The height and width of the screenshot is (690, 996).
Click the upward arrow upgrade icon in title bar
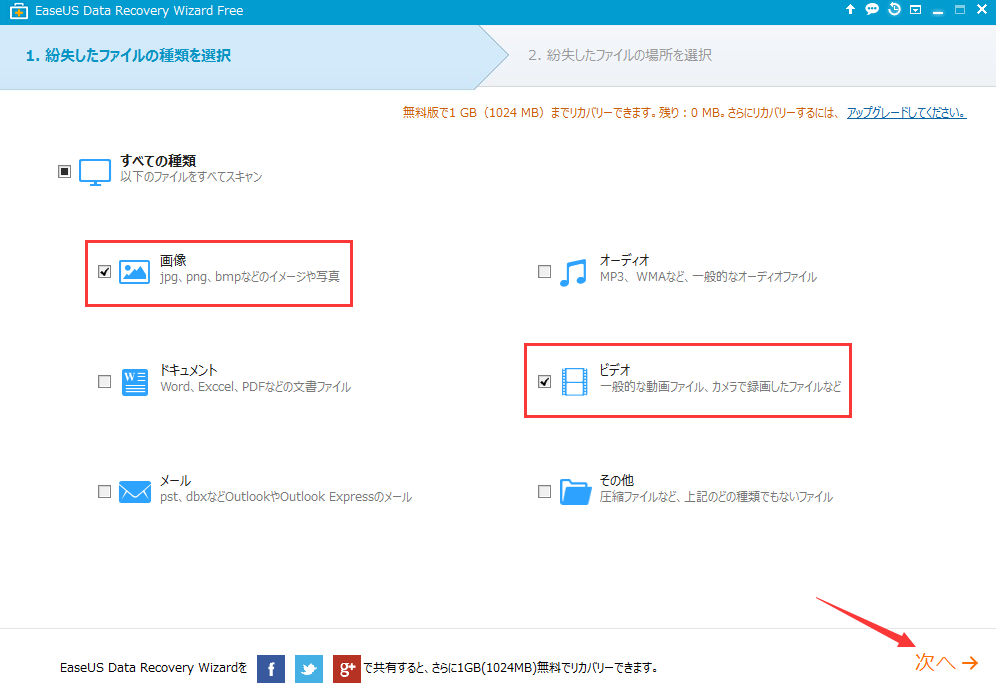pyautogui.click(x=850, y=10)
